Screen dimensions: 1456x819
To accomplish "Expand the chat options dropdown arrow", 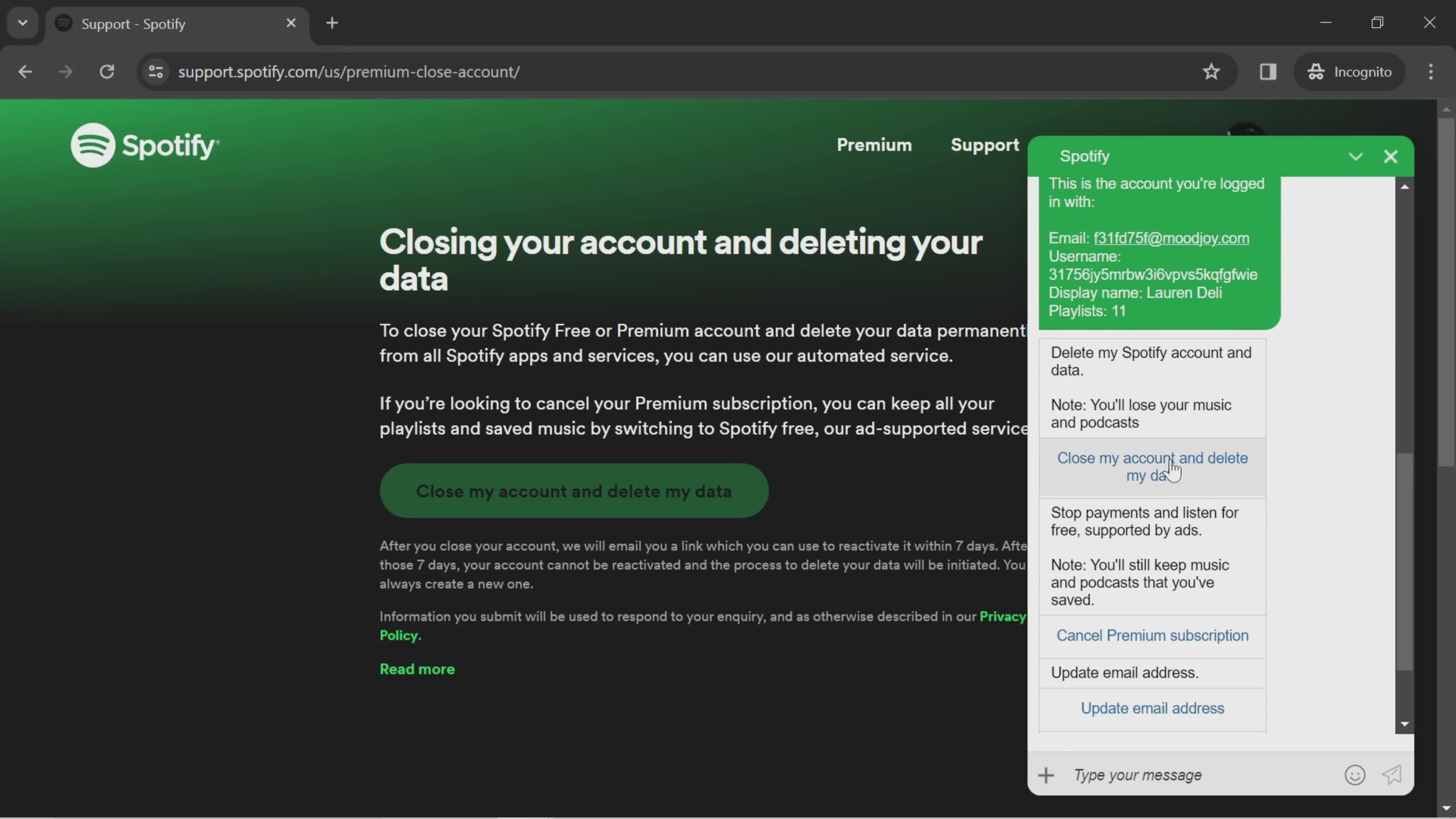I will 1355,156.
